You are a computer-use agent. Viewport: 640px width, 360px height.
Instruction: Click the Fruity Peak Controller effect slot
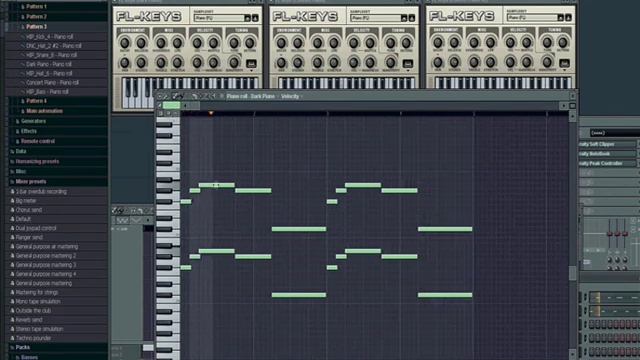[x=608, y=163]
